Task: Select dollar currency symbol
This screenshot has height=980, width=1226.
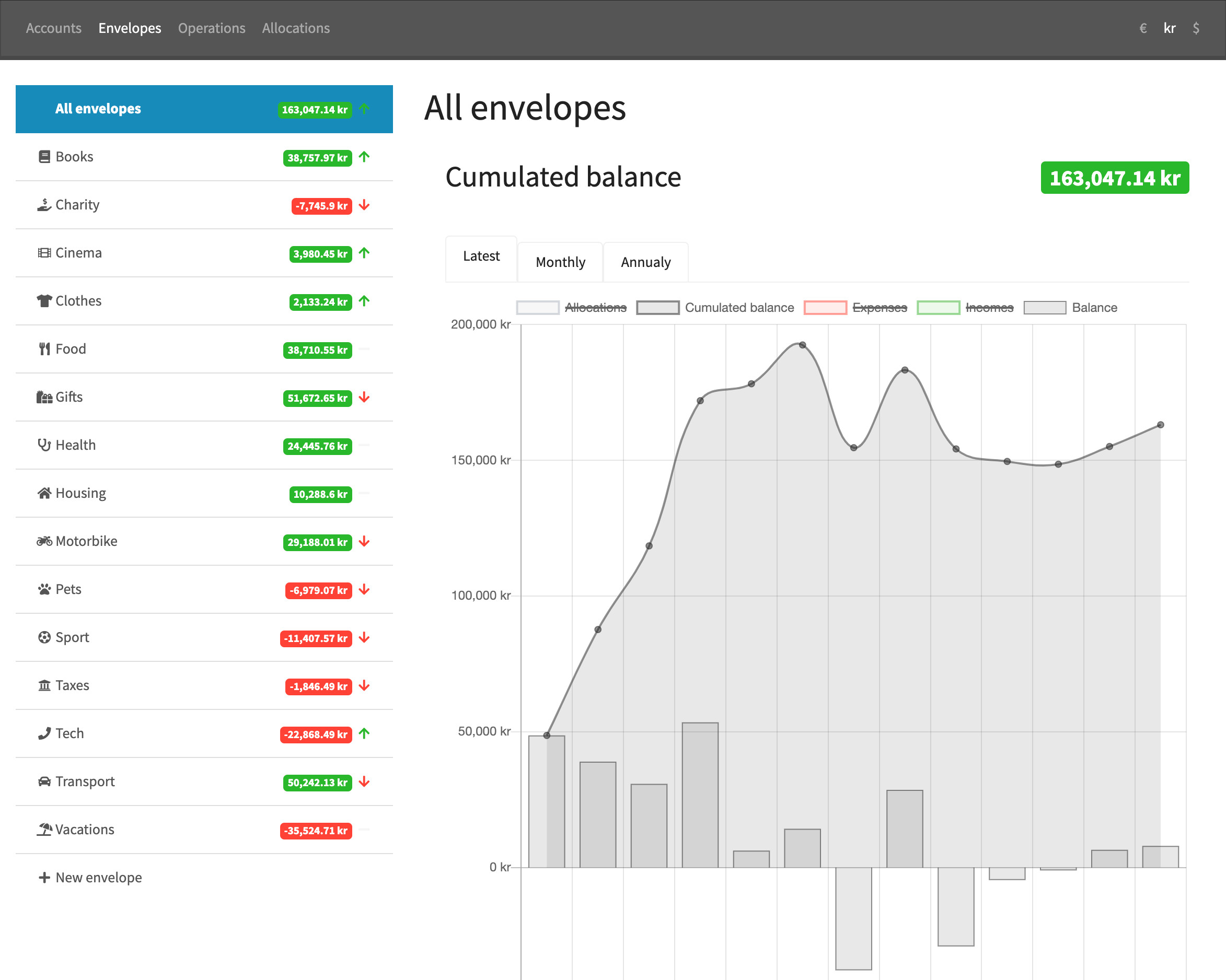Action: pyautogui.click(x=1196, y=28)
